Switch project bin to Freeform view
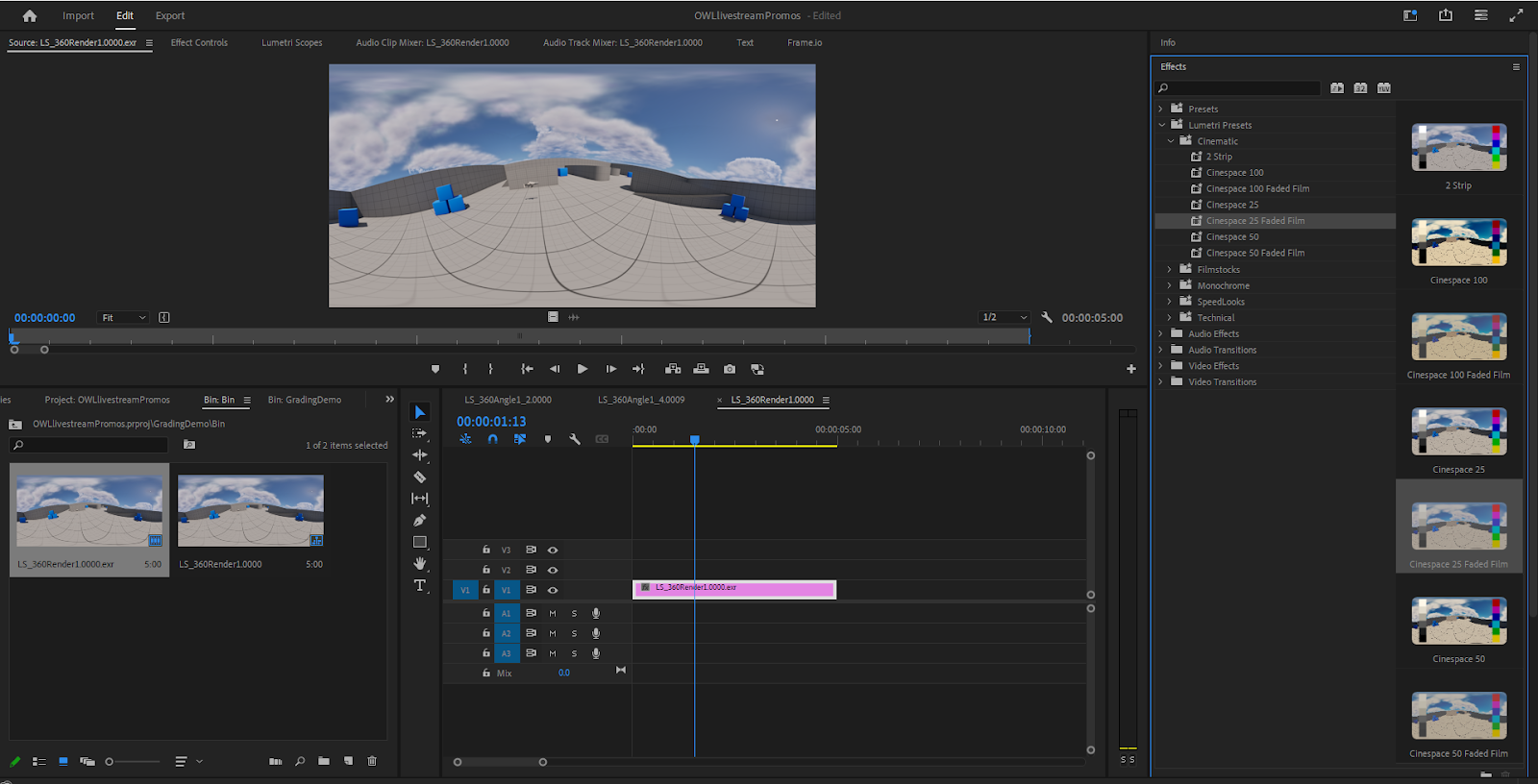The image size is (1538, 784). (x=87, y=762)
